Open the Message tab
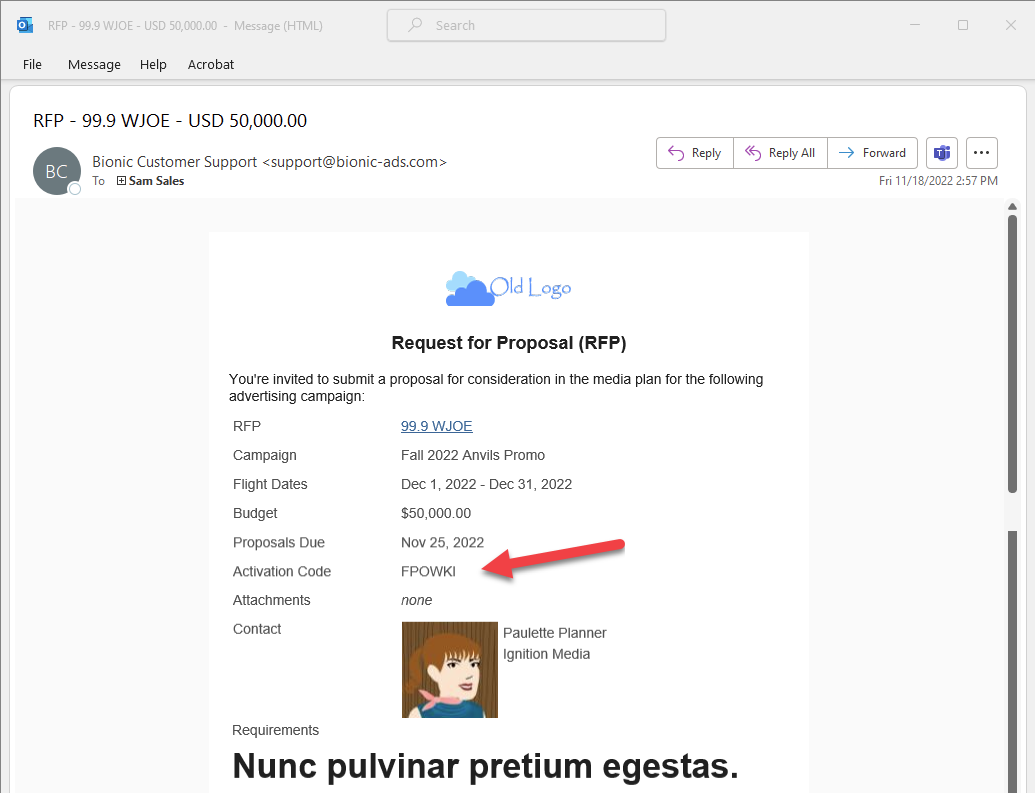The width and height of the screenshot is (1035, 793). point(94,64)
